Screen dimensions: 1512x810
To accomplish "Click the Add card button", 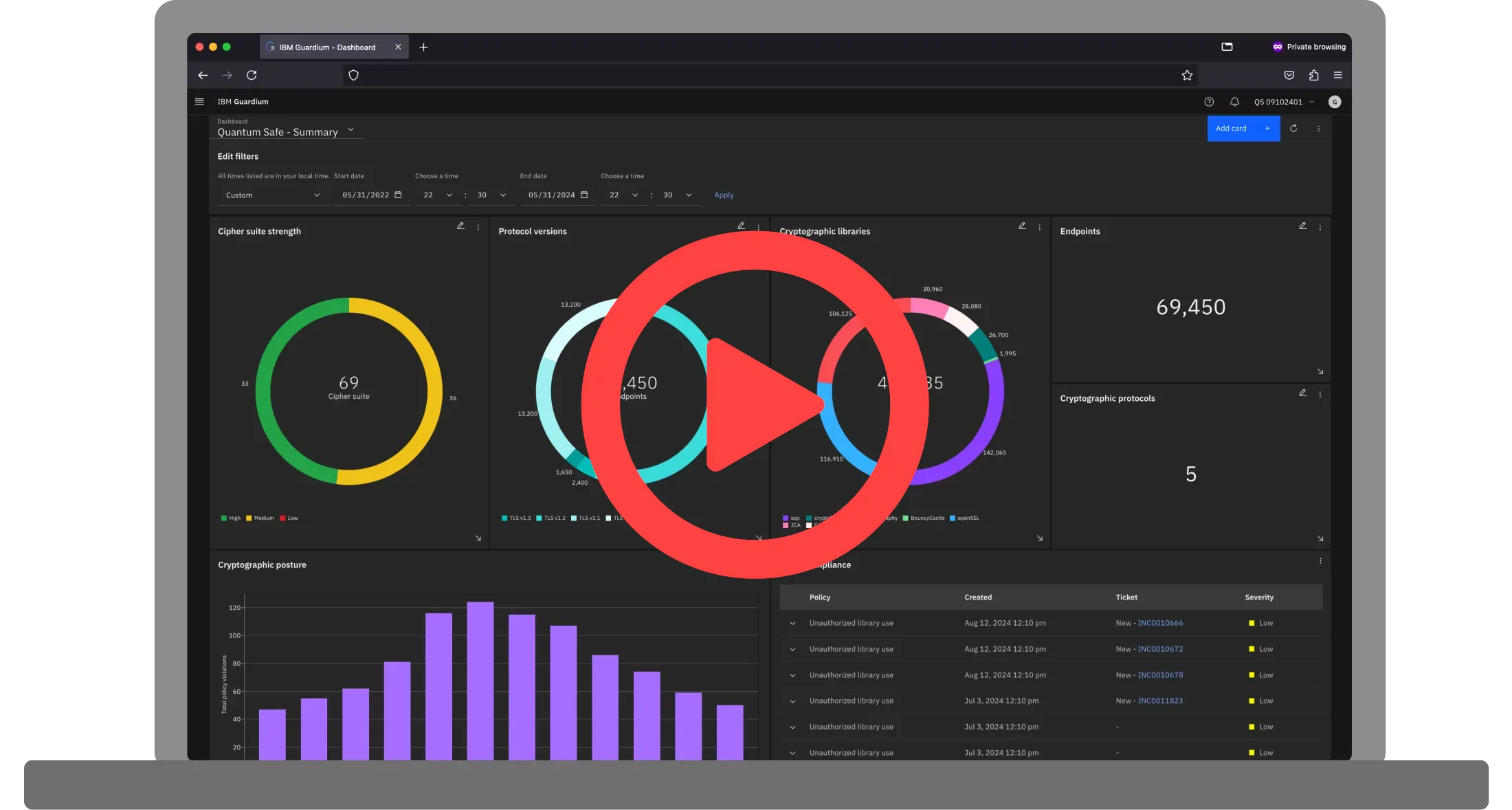I will [1243, 129].
